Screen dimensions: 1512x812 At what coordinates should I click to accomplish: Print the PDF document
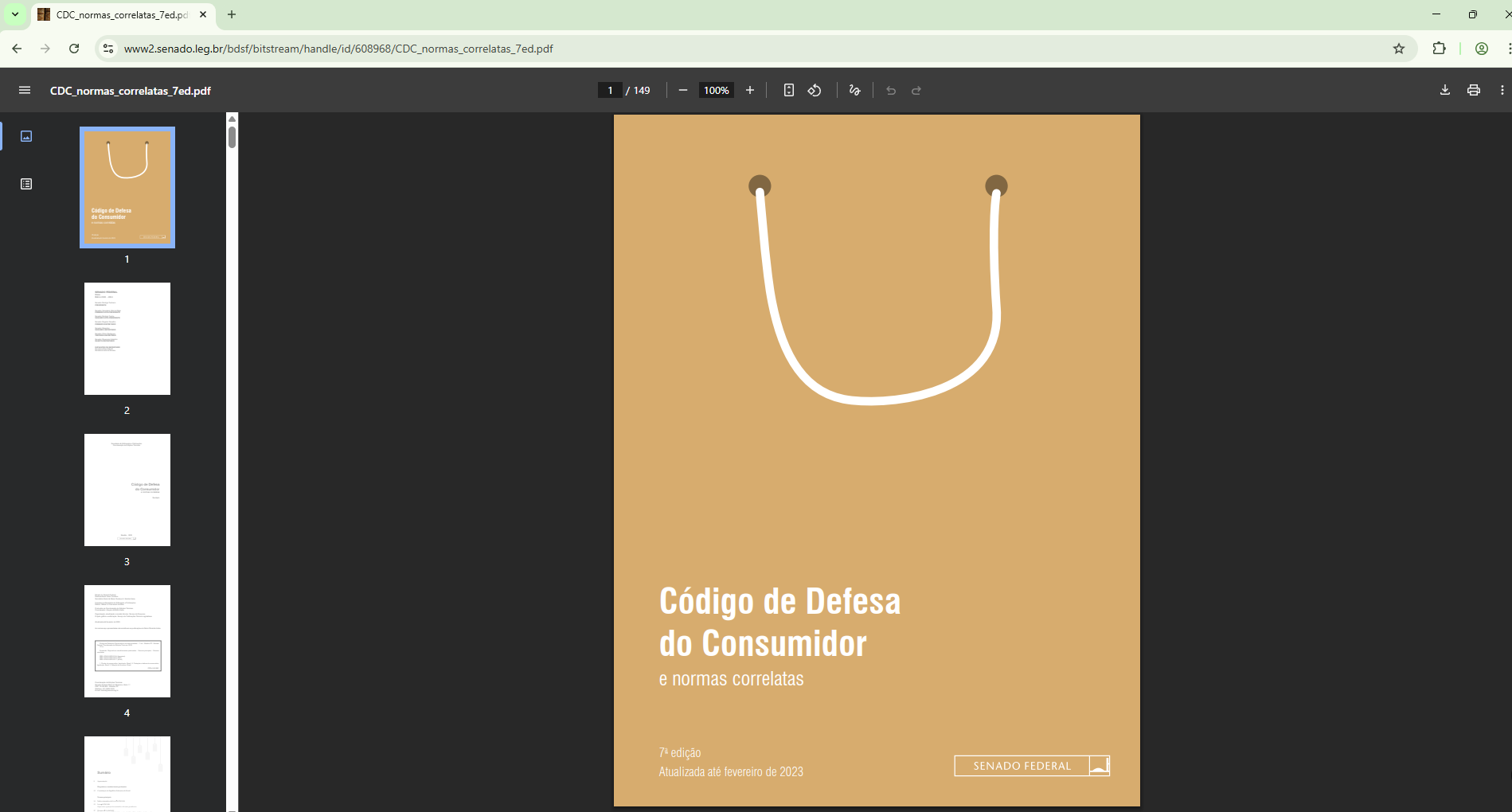pyautogui.click(x=1473, y=91)
